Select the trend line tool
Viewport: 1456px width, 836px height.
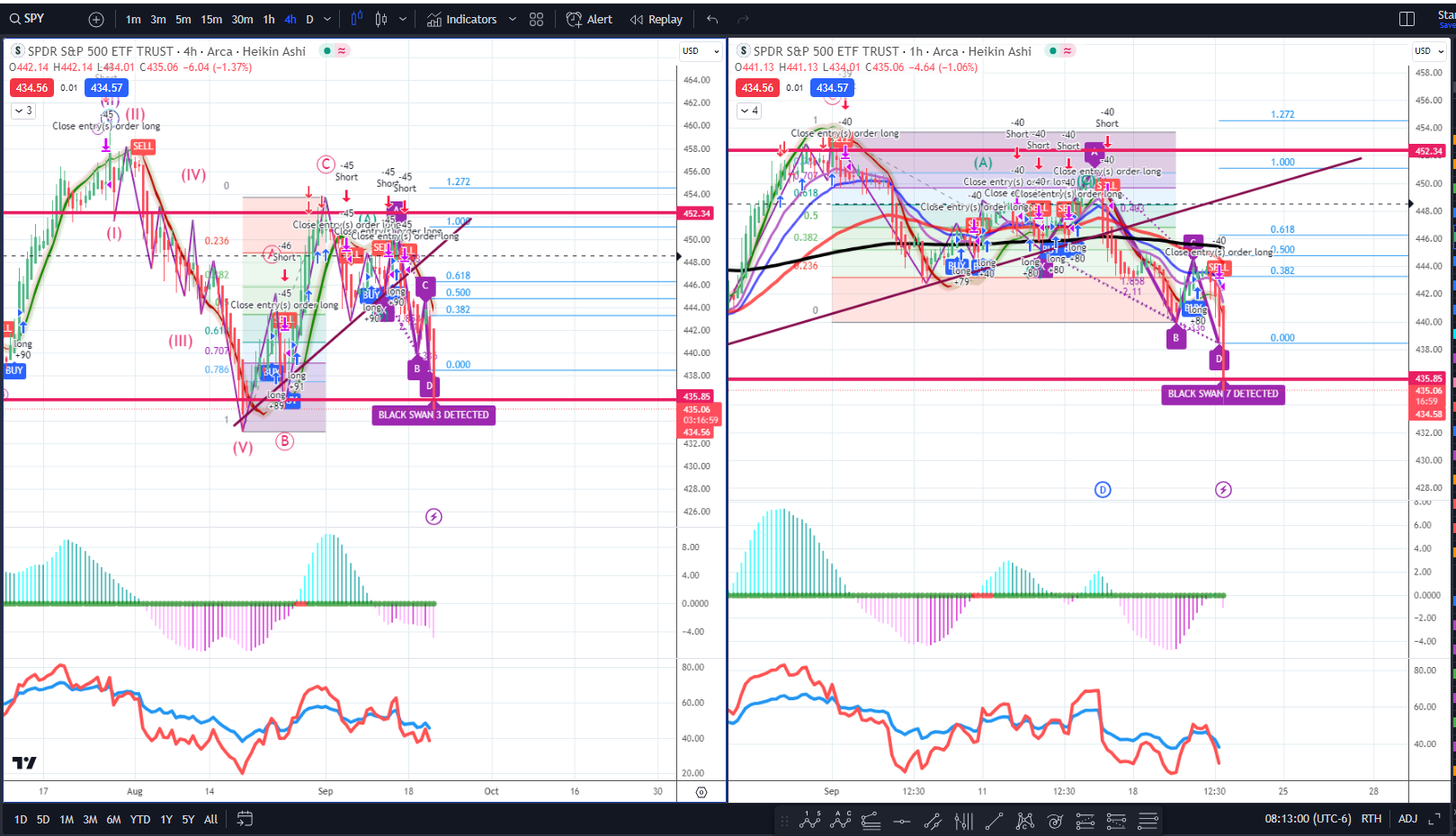(994, 820)
